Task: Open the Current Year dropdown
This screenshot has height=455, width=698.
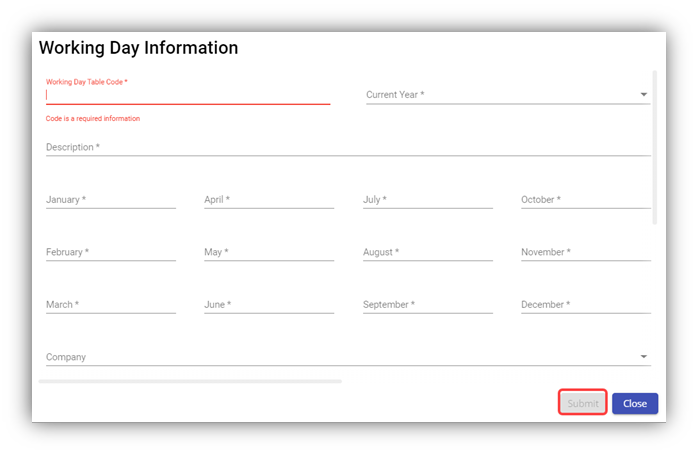Action: 507,95
